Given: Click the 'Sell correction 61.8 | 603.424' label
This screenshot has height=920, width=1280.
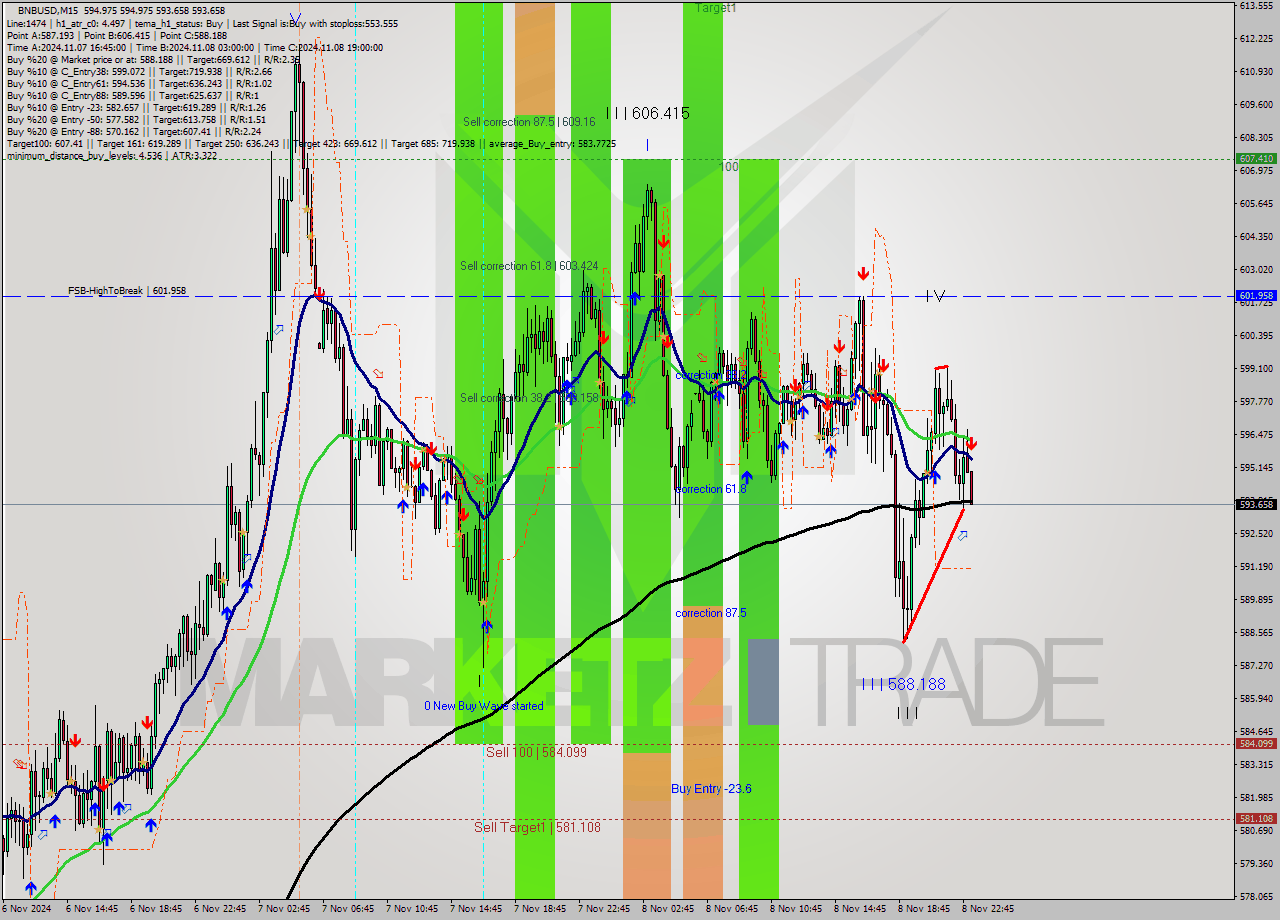Looking at the screenshot, I should (529, 266).
